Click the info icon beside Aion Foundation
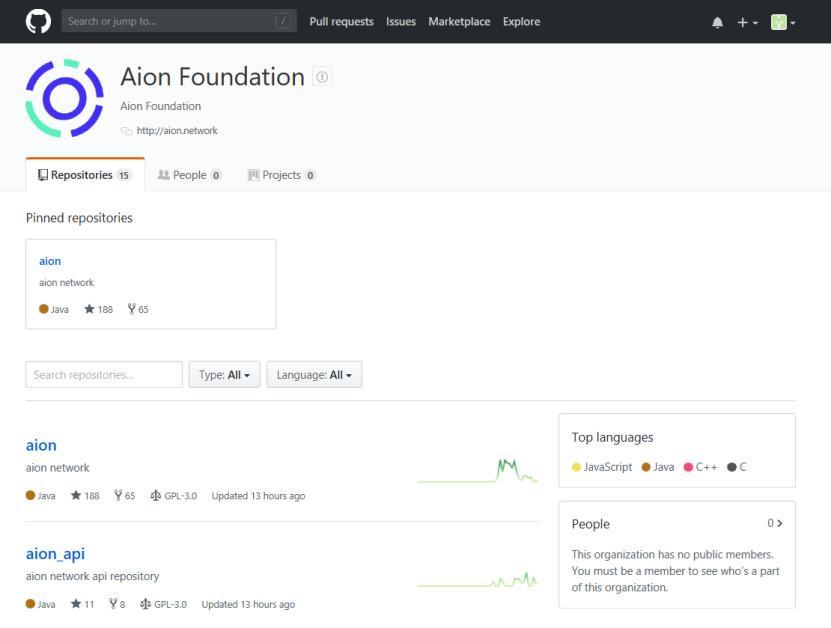The width and height of the screenshot is (831, 628). [322, 76]
